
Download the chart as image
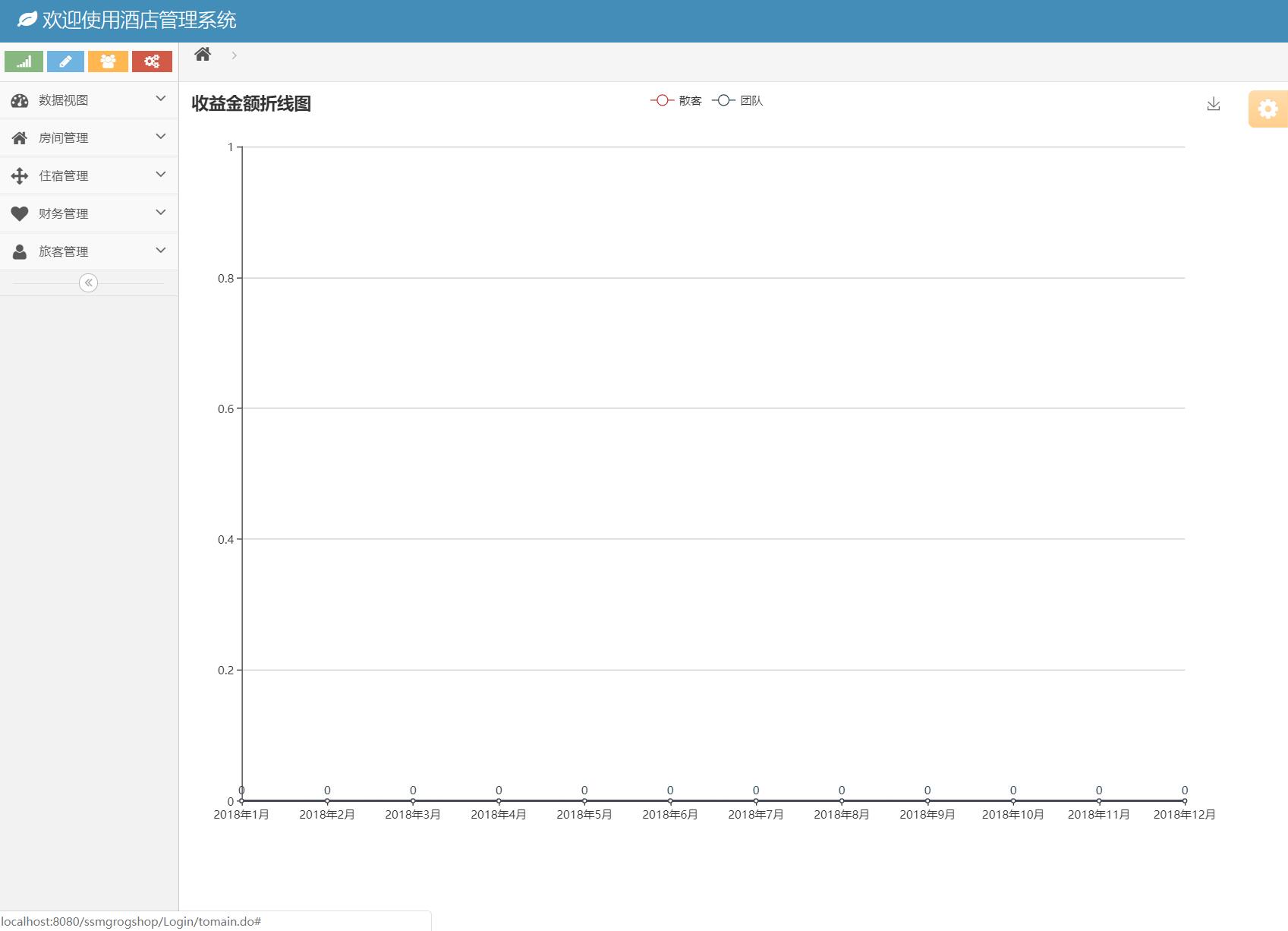[1214, 104]
